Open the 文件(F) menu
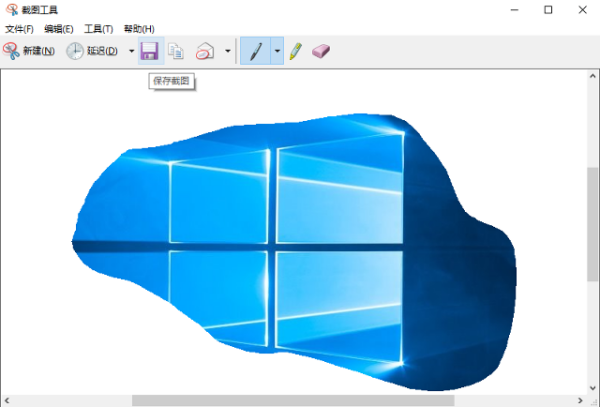The height and width of the screenshot is (407, 600). (19, 29)
